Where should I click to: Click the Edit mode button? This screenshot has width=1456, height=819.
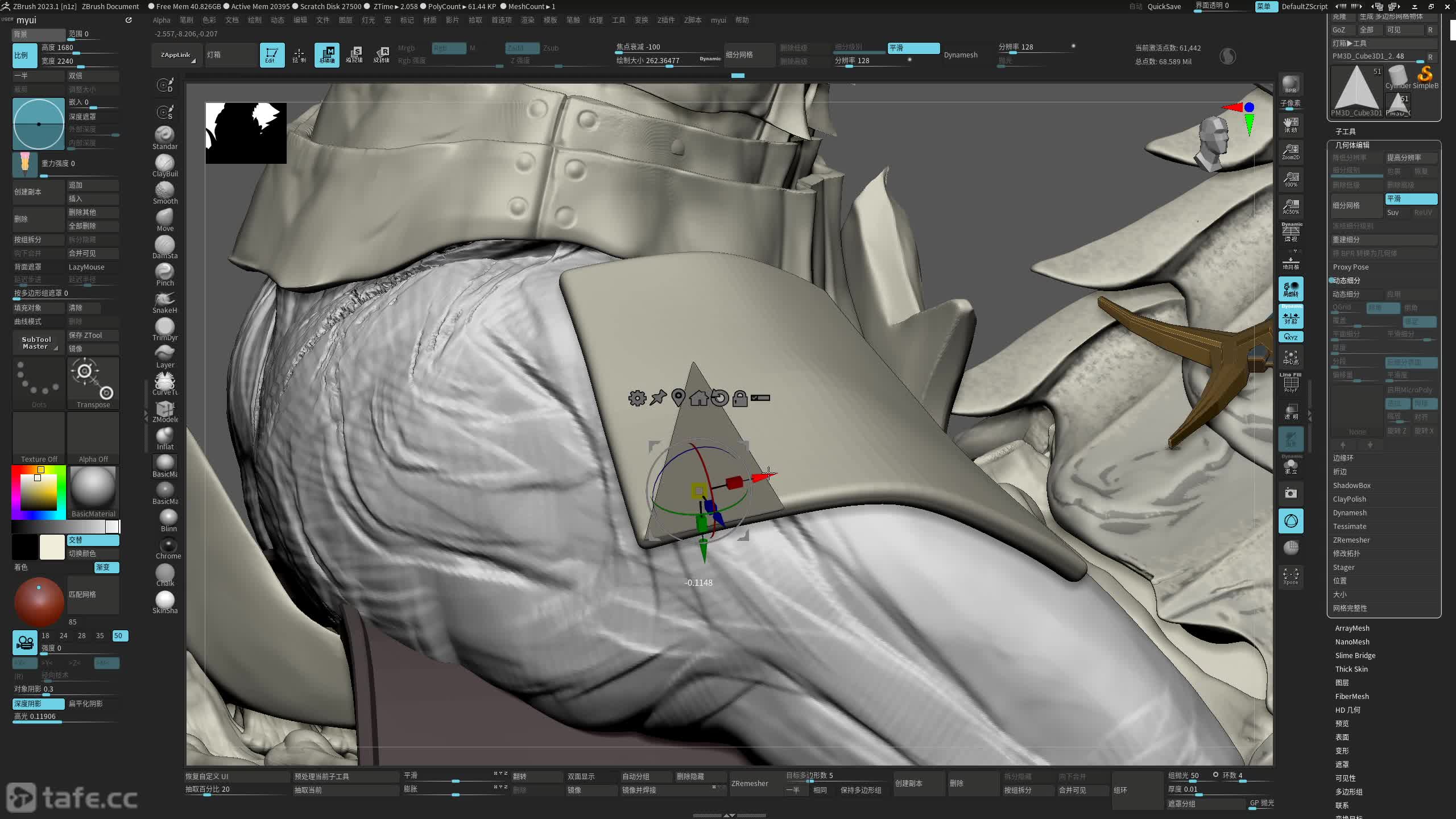coord(272,55)
